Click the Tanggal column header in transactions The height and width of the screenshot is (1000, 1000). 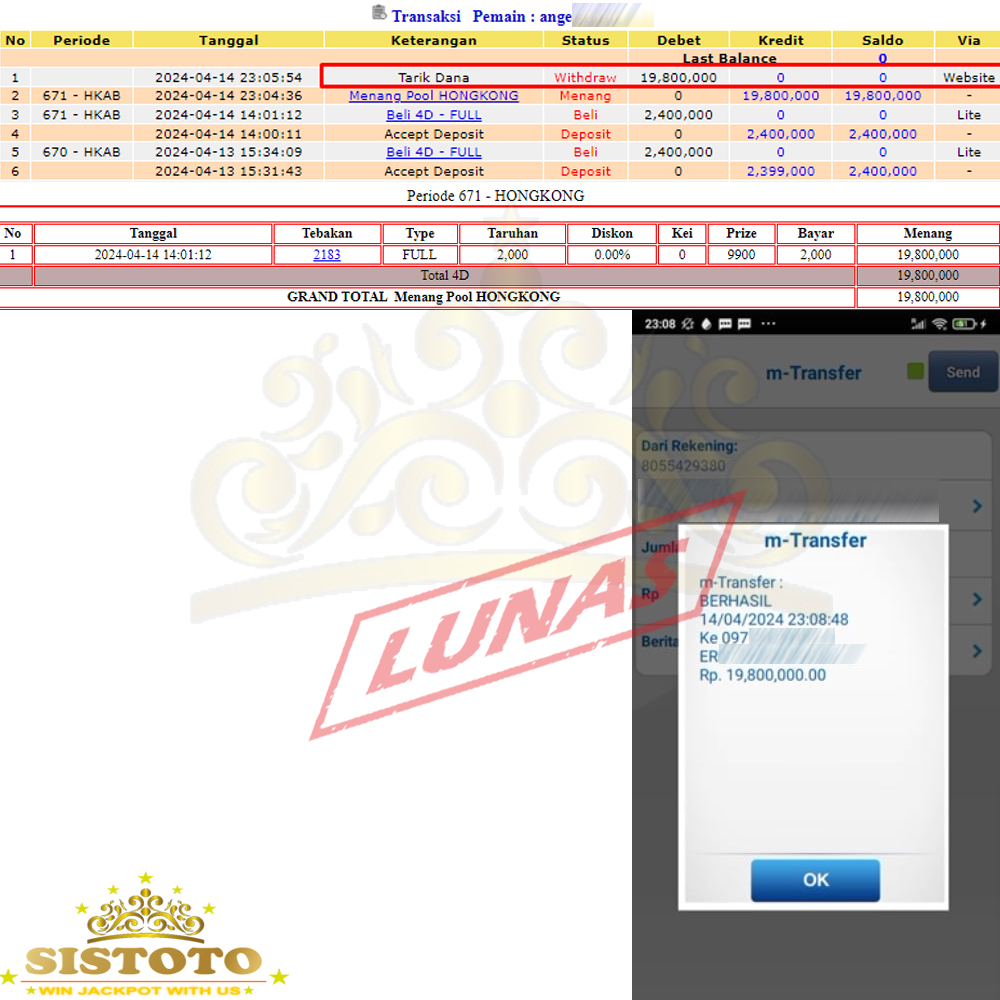(x=228, y=40)
